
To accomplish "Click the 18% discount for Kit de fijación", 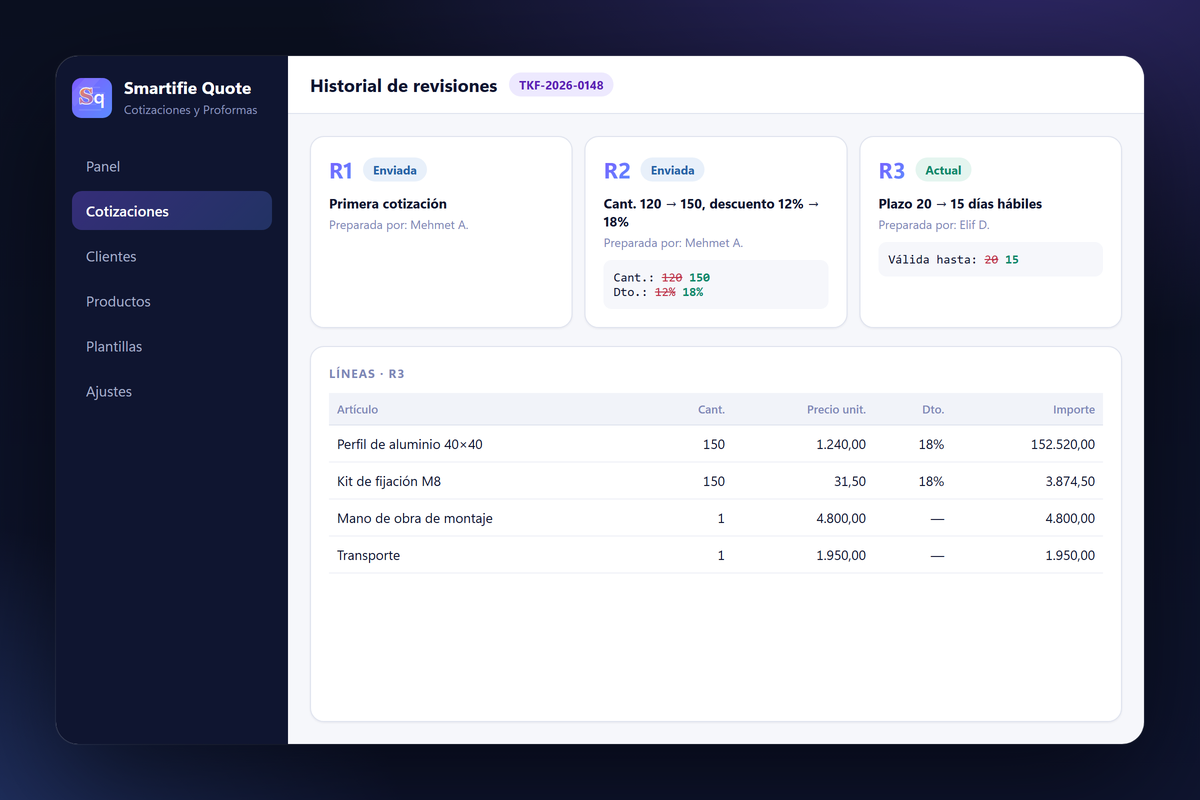I will 931,481.
